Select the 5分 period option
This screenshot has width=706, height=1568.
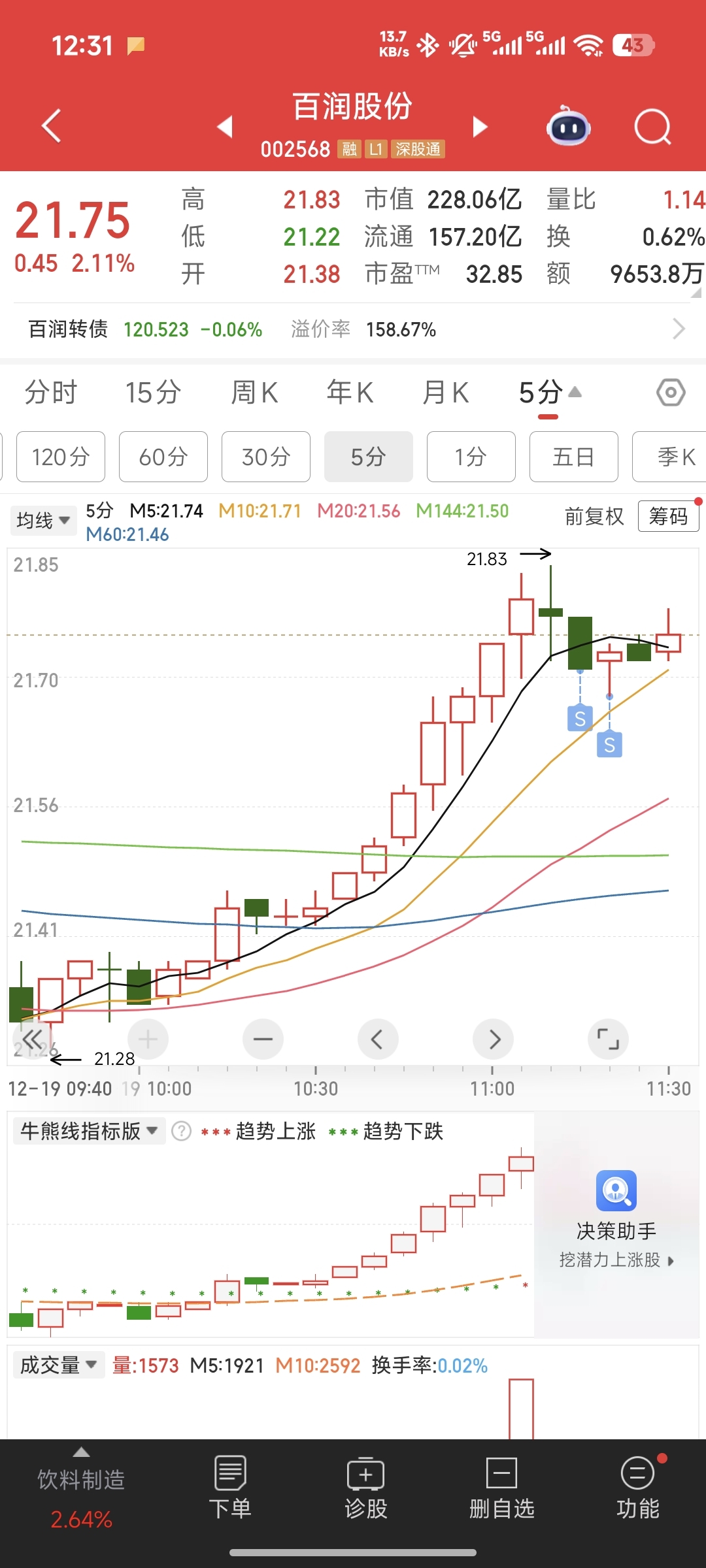(x=369, y=457)
